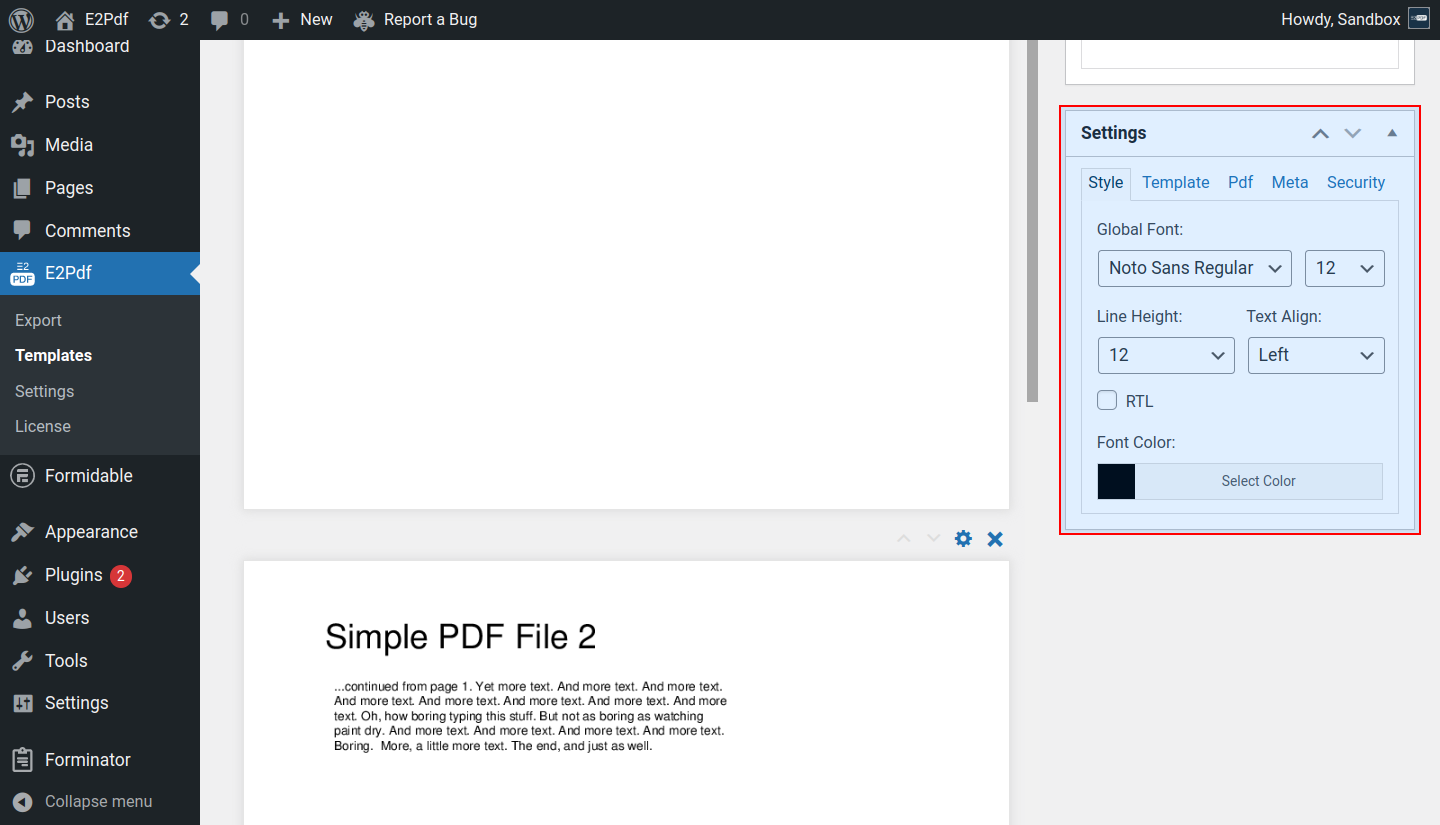
Task: Click the Collapse menu sidebar item
Action: tap(98, 801)
